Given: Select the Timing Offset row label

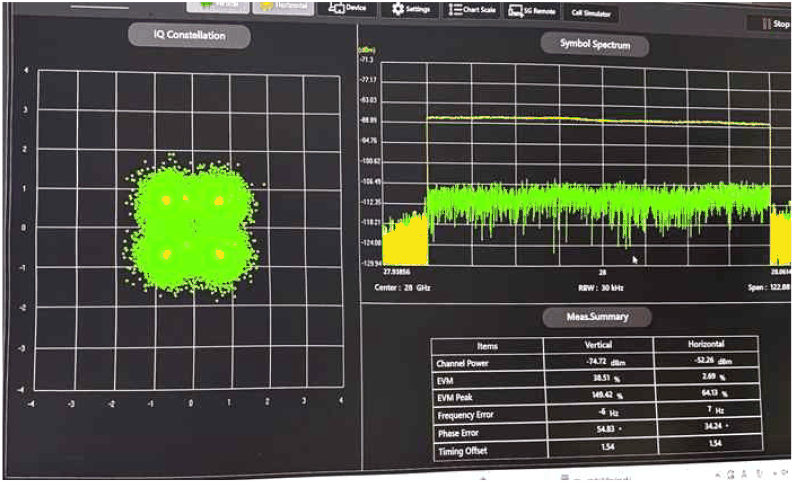Looking at the screenshot, I should [462, 451].
